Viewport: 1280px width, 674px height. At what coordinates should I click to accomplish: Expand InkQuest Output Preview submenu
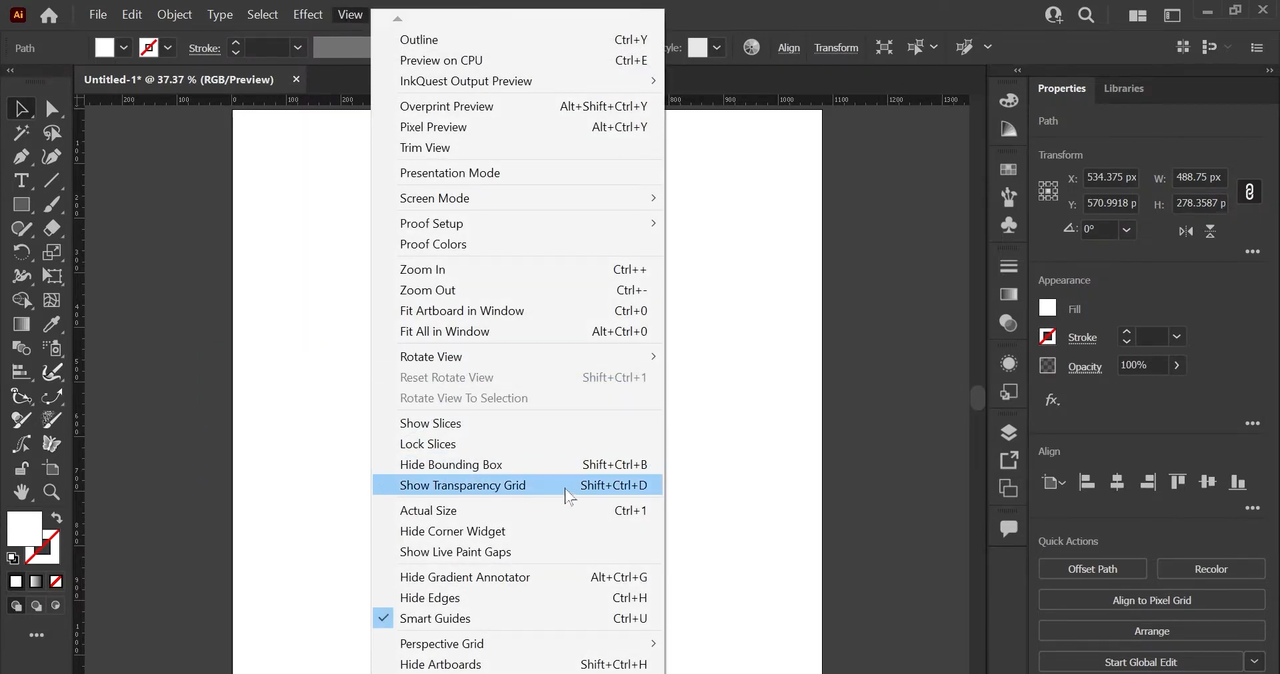click(517, 81)
